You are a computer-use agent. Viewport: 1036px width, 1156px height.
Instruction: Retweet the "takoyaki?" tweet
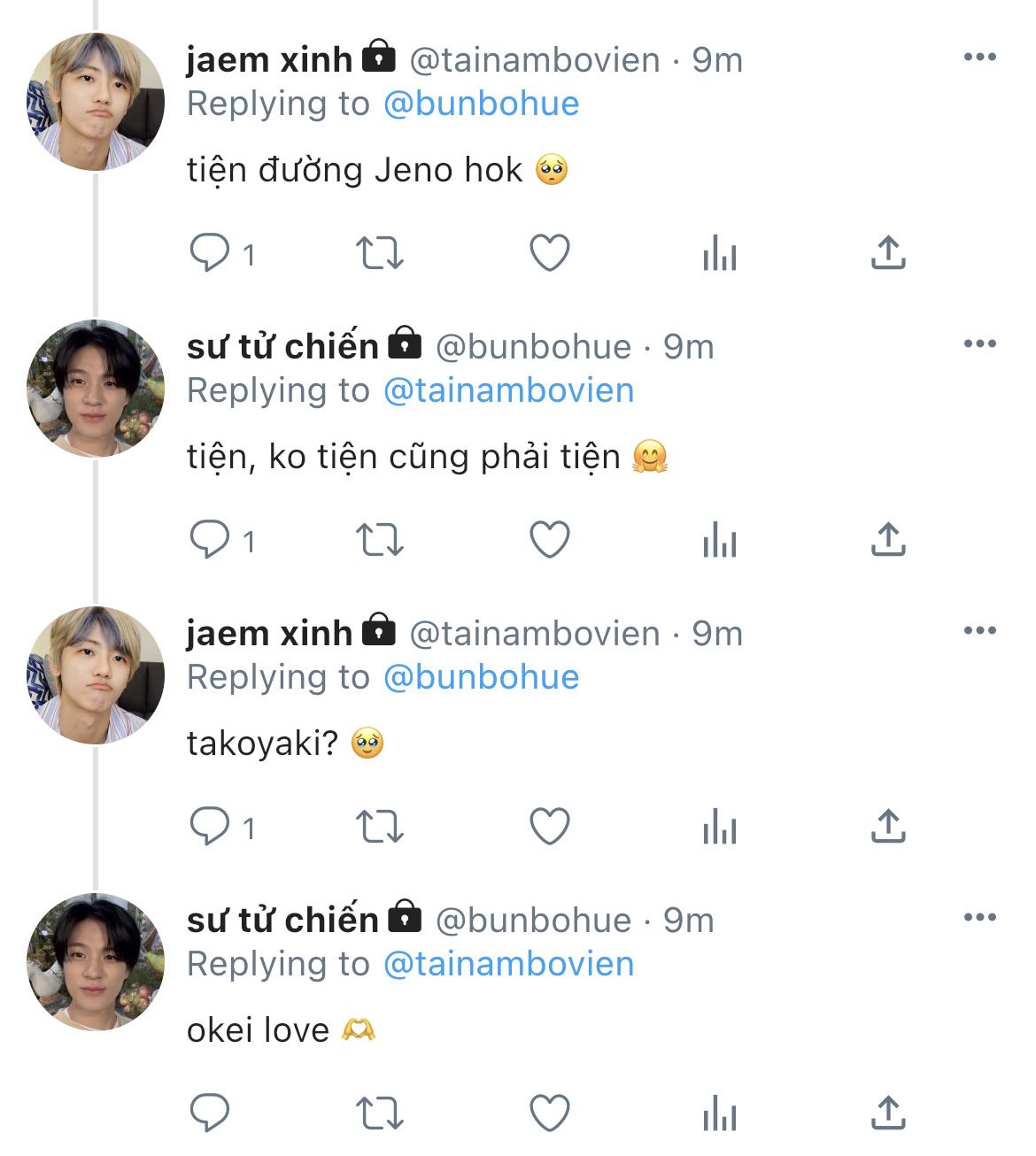(379, 828)
